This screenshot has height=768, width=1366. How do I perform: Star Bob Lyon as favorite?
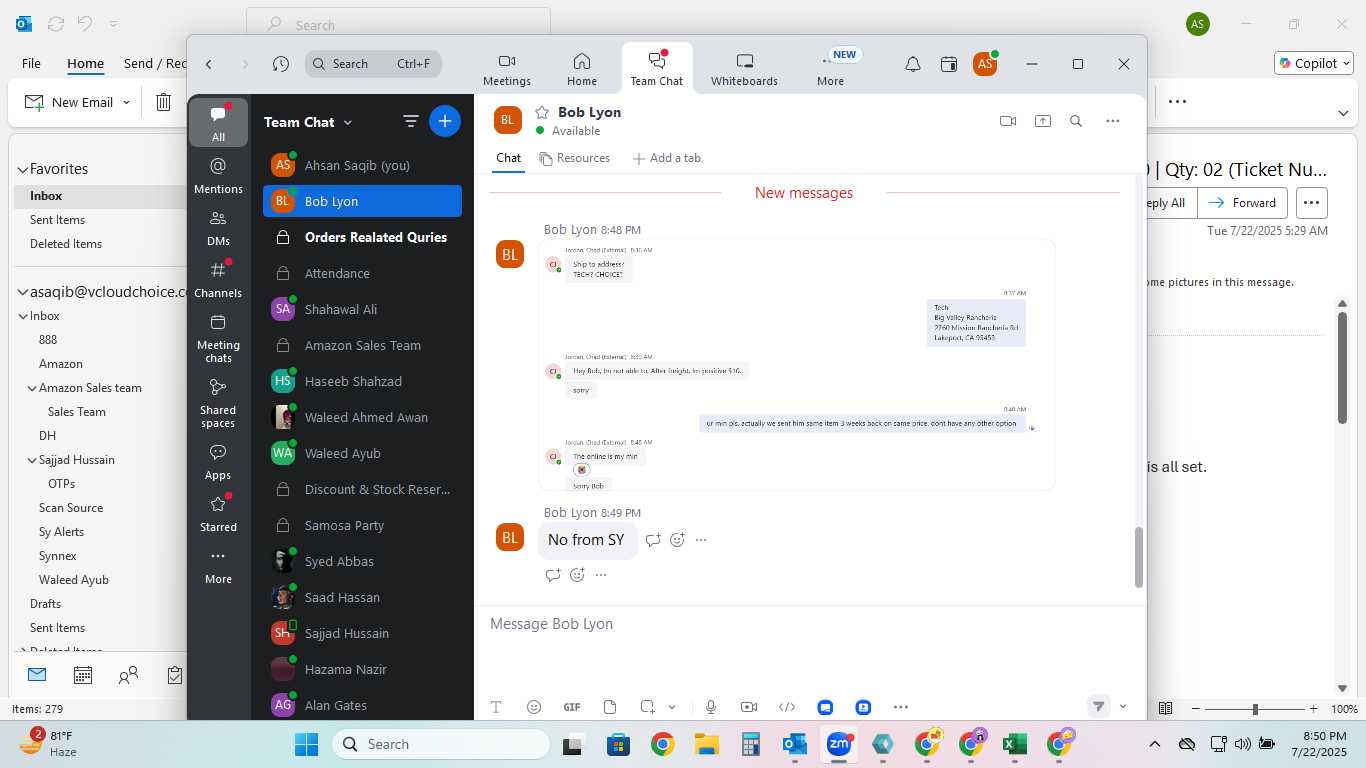click(542, 112)
